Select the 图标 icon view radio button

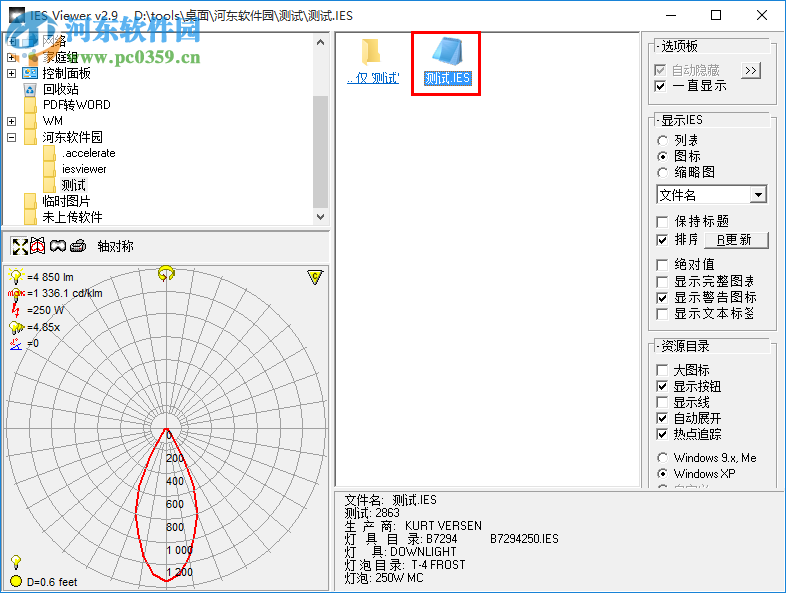(662, 156)
